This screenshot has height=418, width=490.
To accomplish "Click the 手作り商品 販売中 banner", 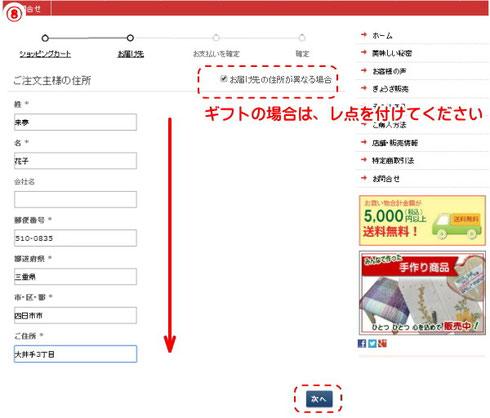I will (x=422, y=293).
